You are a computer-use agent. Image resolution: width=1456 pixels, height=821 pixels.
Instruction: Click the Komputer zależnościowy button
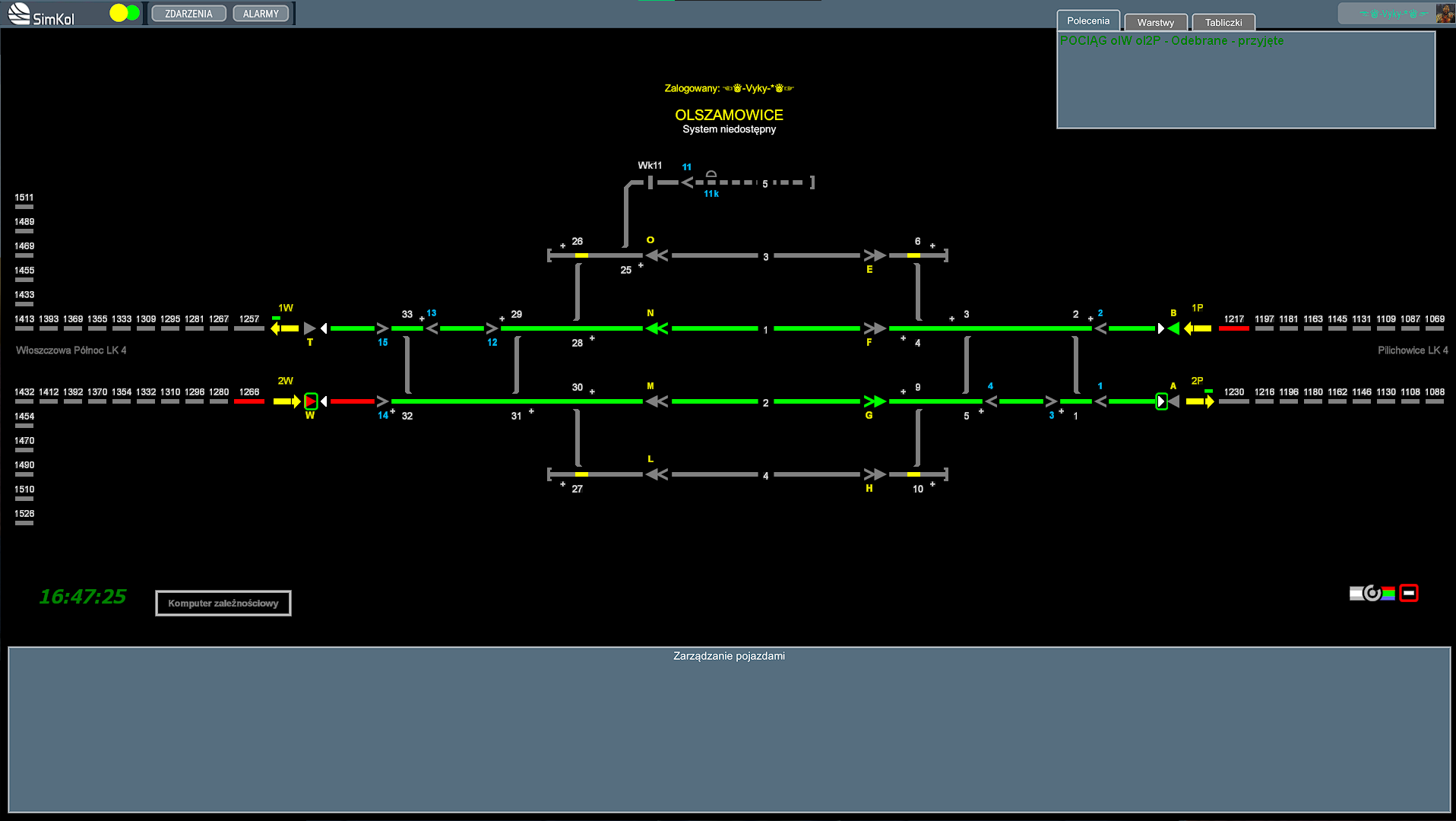coord(223,603)
